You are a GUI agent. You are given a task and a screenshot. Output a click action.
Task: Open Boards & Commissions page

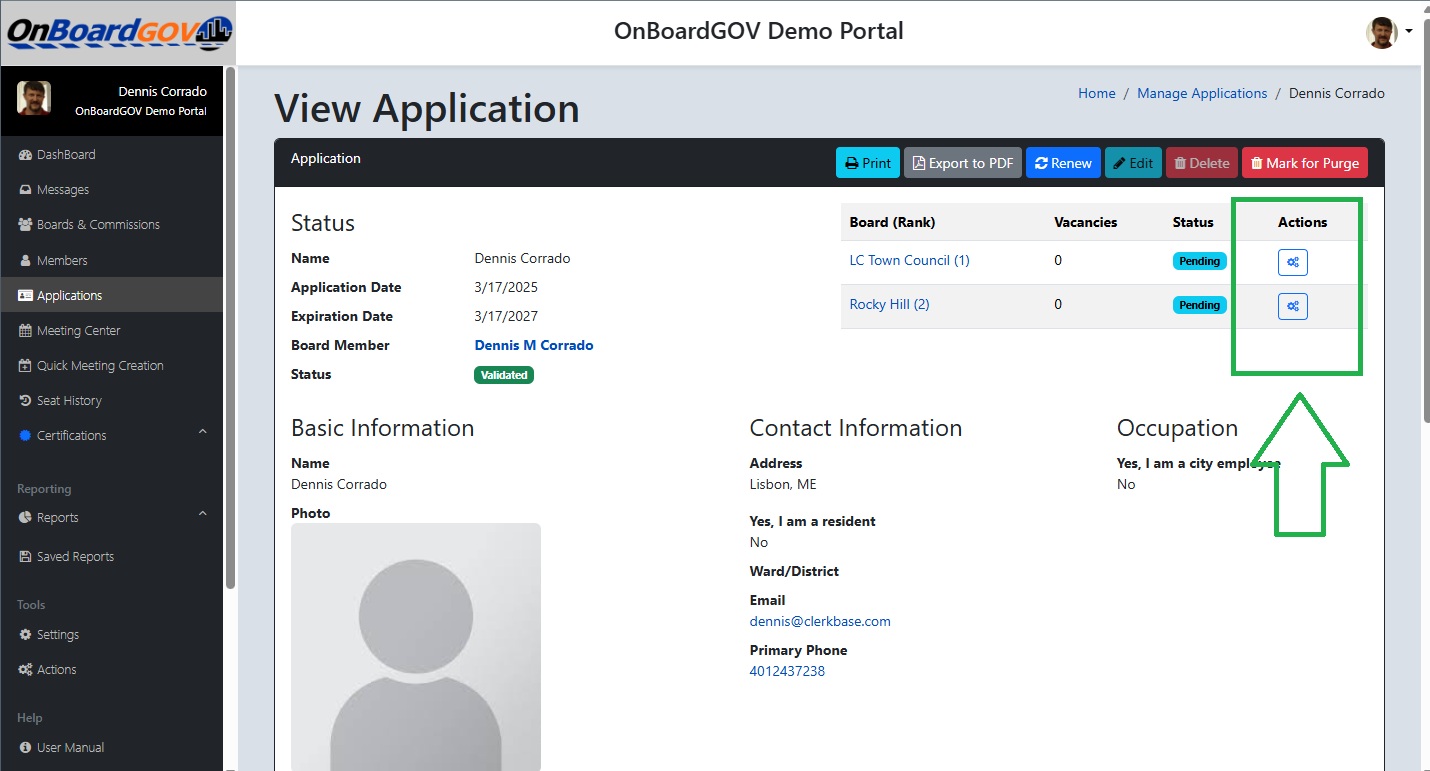tap(98, 225)
